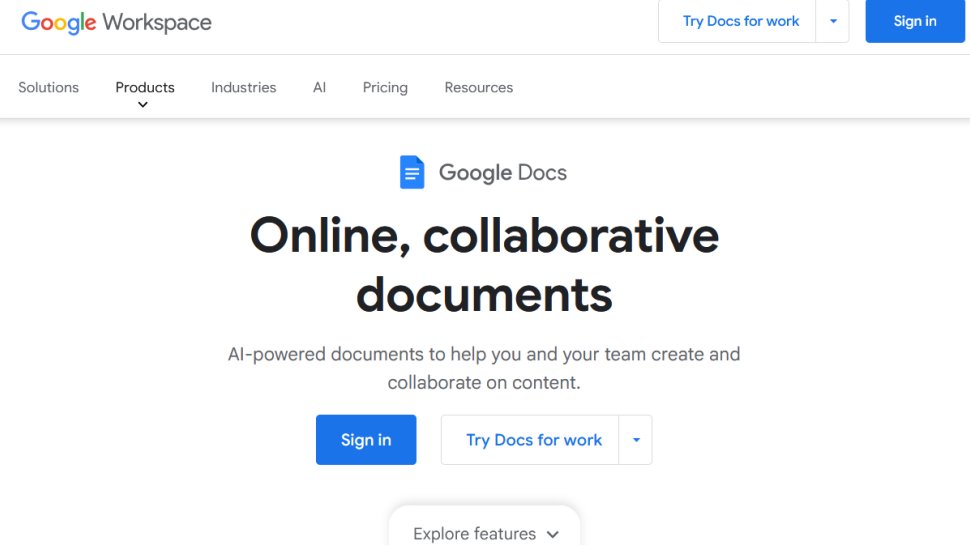
Task: Click the Sign in button in header
Action: 915,21
